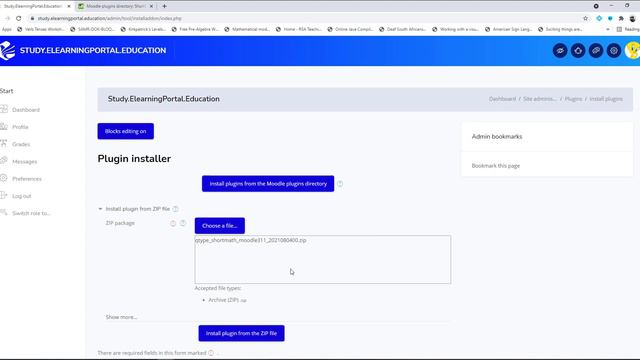
Task: Click the first round header icon with slashed eye
Action: (x=560, y=51)
